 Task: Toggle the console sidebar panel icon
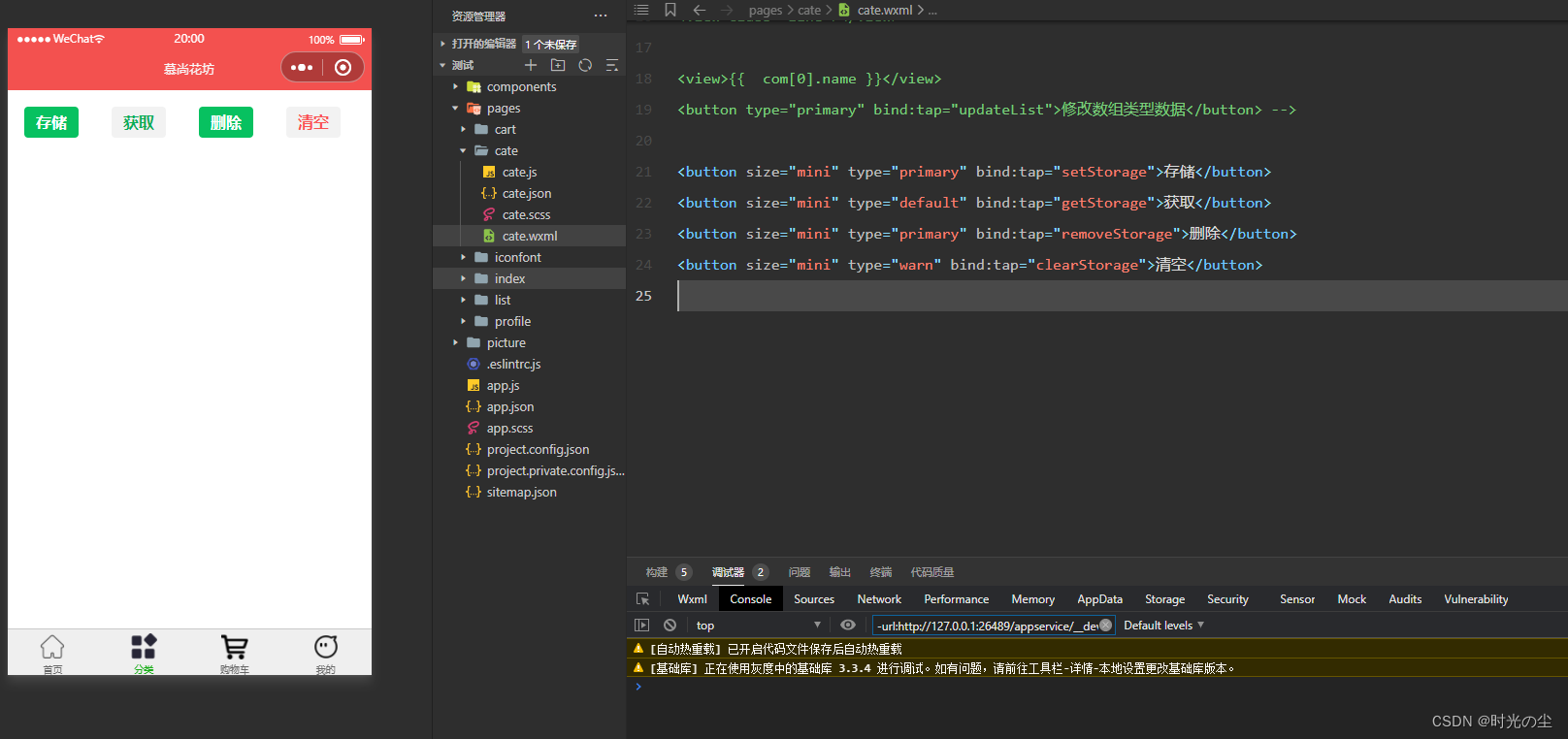pos(641,626)
